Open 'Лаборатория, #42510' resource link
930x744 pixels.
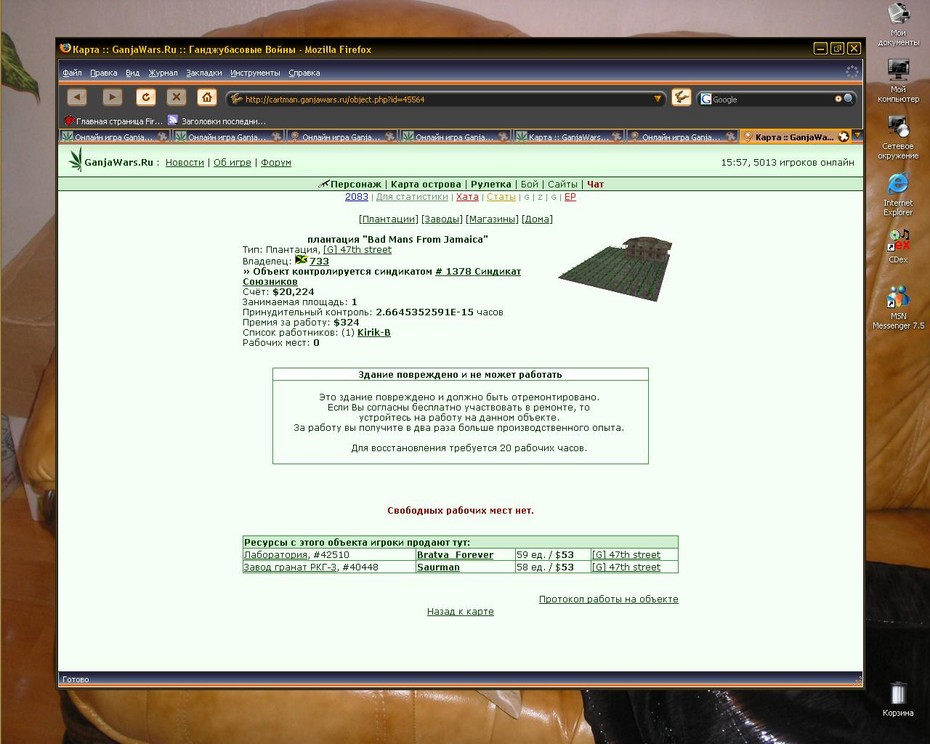point(297,555)
